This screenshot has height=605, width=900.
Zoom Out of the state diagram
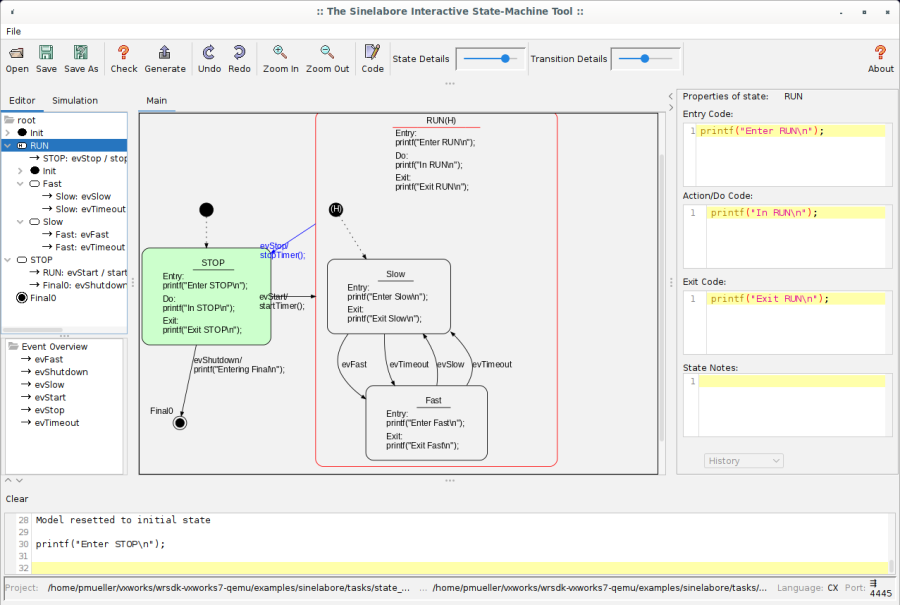pyautogui.click(x=327, y=58)
